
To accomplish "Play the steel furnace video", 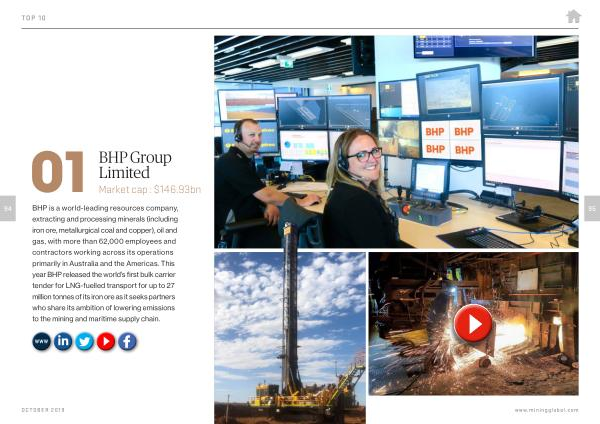I will [473, 323].
